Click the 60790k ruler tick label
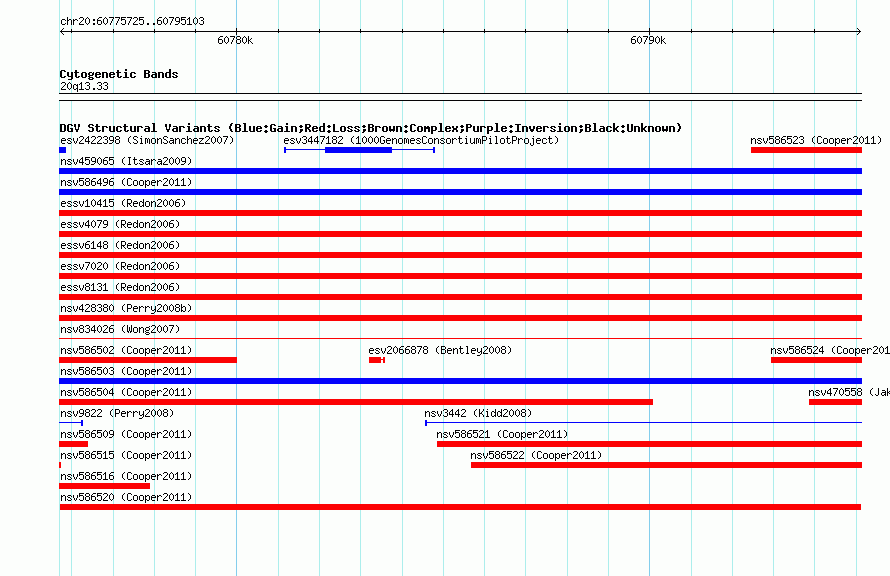Screen dimensions: 890x576 [x=648, y=40]
